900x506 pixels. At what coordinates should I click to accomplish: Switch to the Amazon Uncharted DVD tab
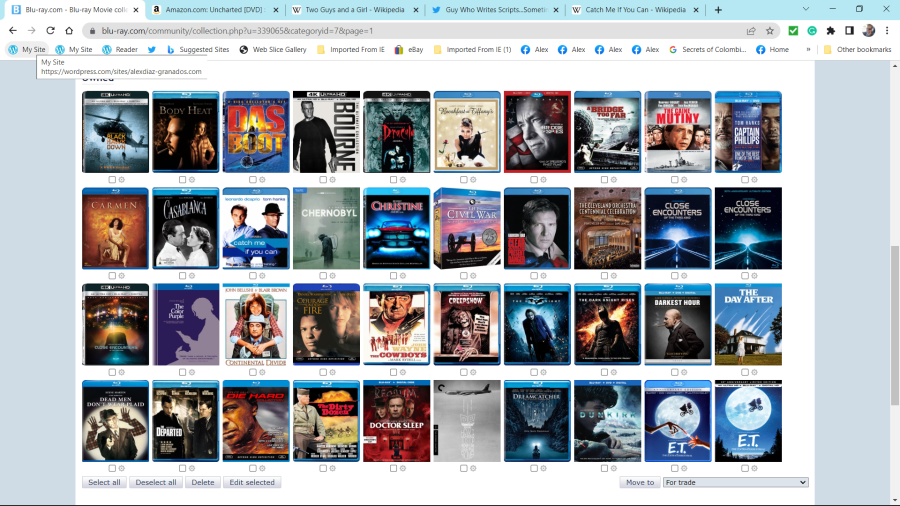point(212,10)
